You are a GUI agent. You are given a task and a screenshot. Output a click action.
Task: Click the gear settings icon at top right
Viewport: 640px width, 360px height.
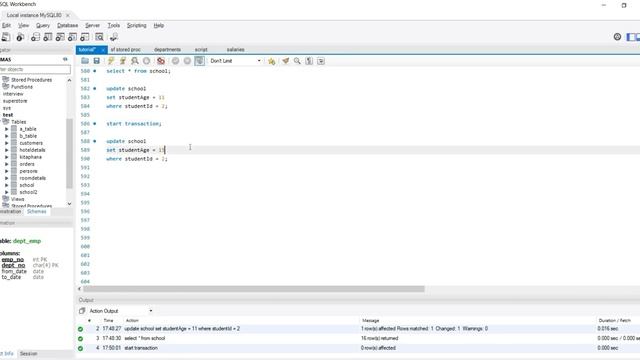pyautogui.click(x=617, y=37)
